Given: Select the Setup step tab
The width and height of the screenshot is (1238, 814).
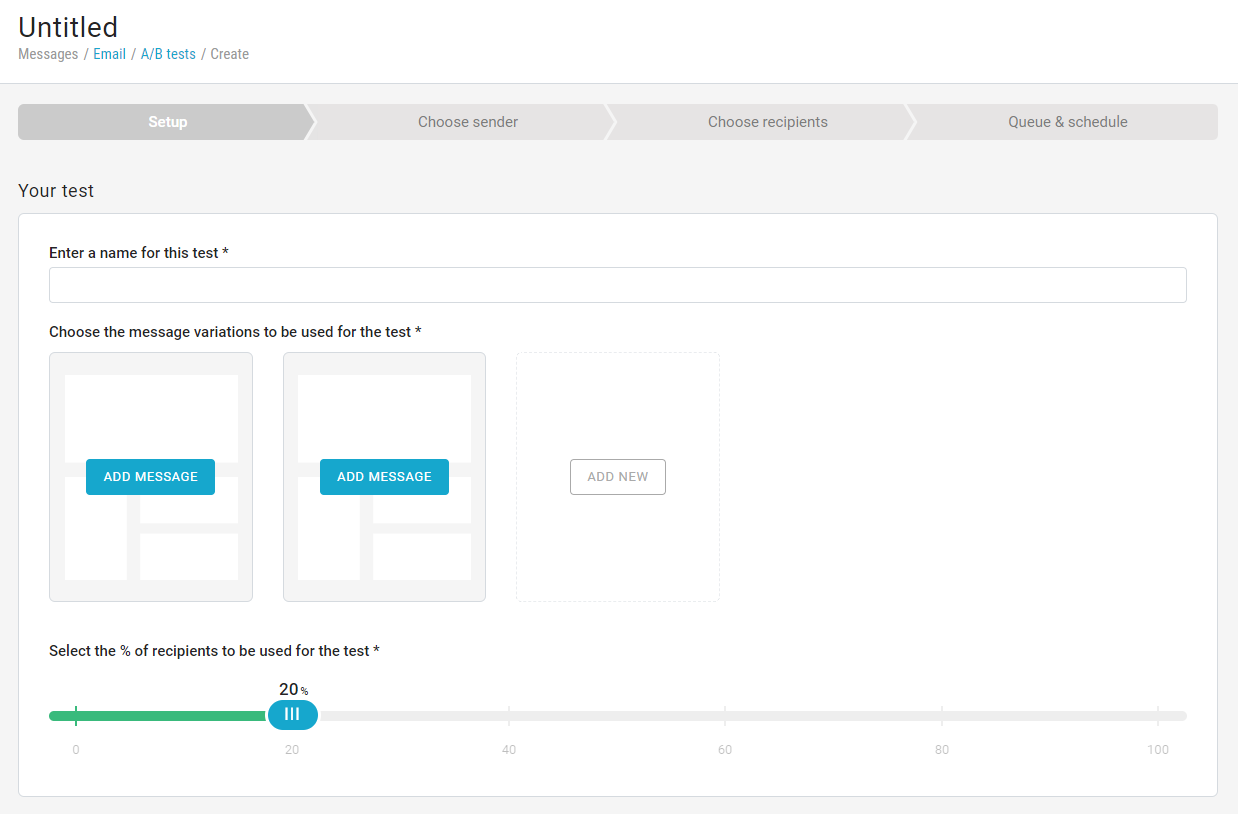Looking at the screenshot, I should tap(167, 122).
